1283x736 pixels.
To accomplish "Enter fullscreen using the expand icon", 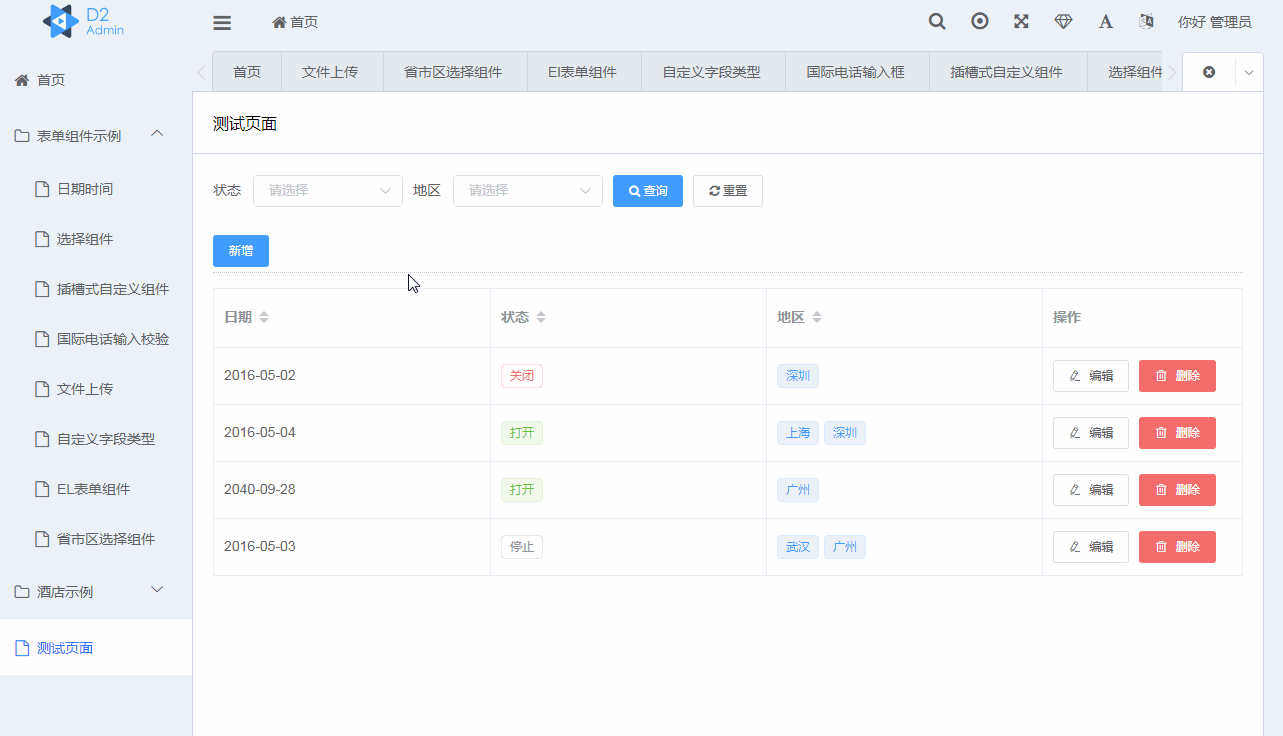I will click(x=1021, y=21).
